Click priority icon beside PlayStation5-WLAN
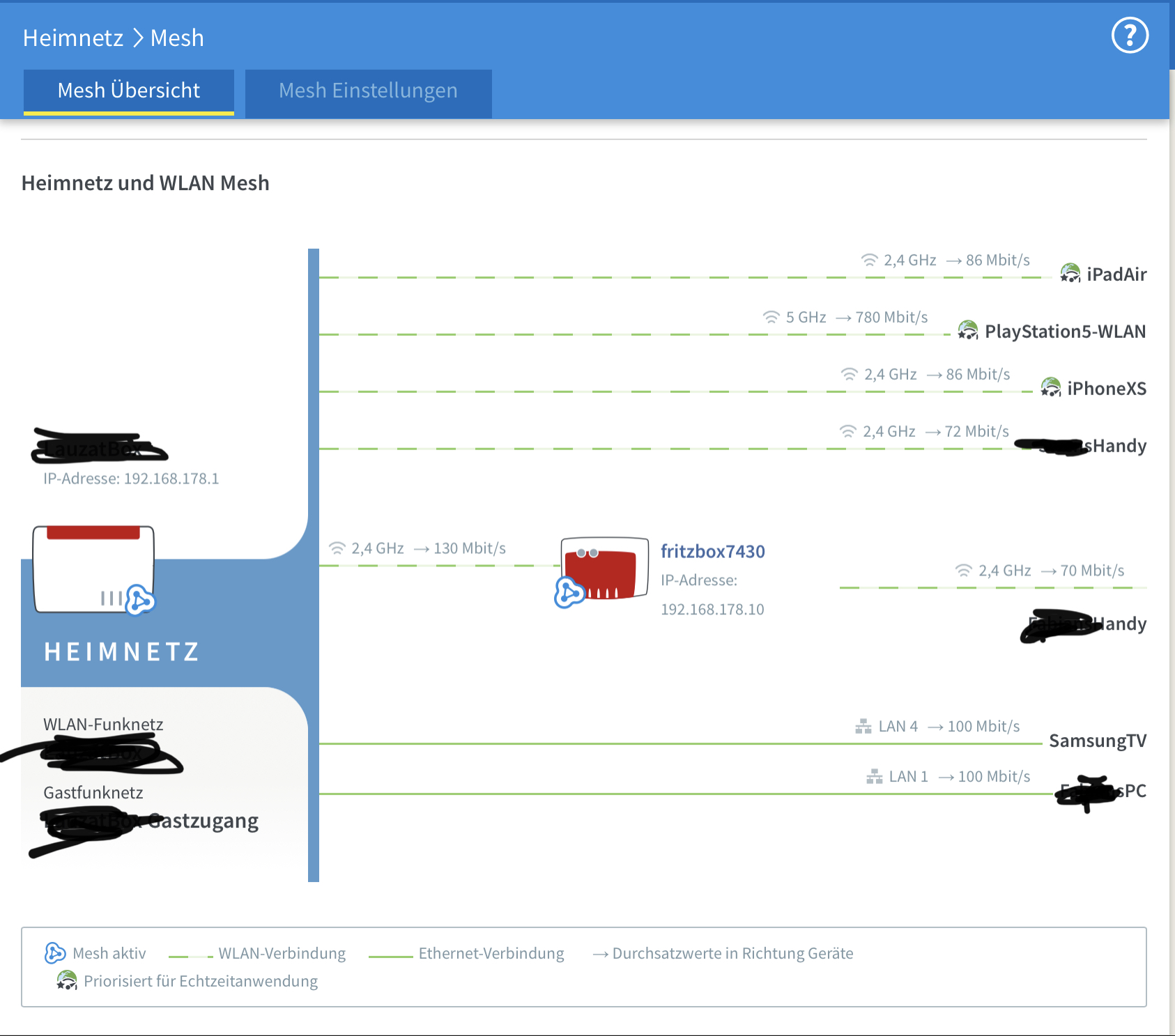Screen dimensions: 1175x1036 (967, 330)
